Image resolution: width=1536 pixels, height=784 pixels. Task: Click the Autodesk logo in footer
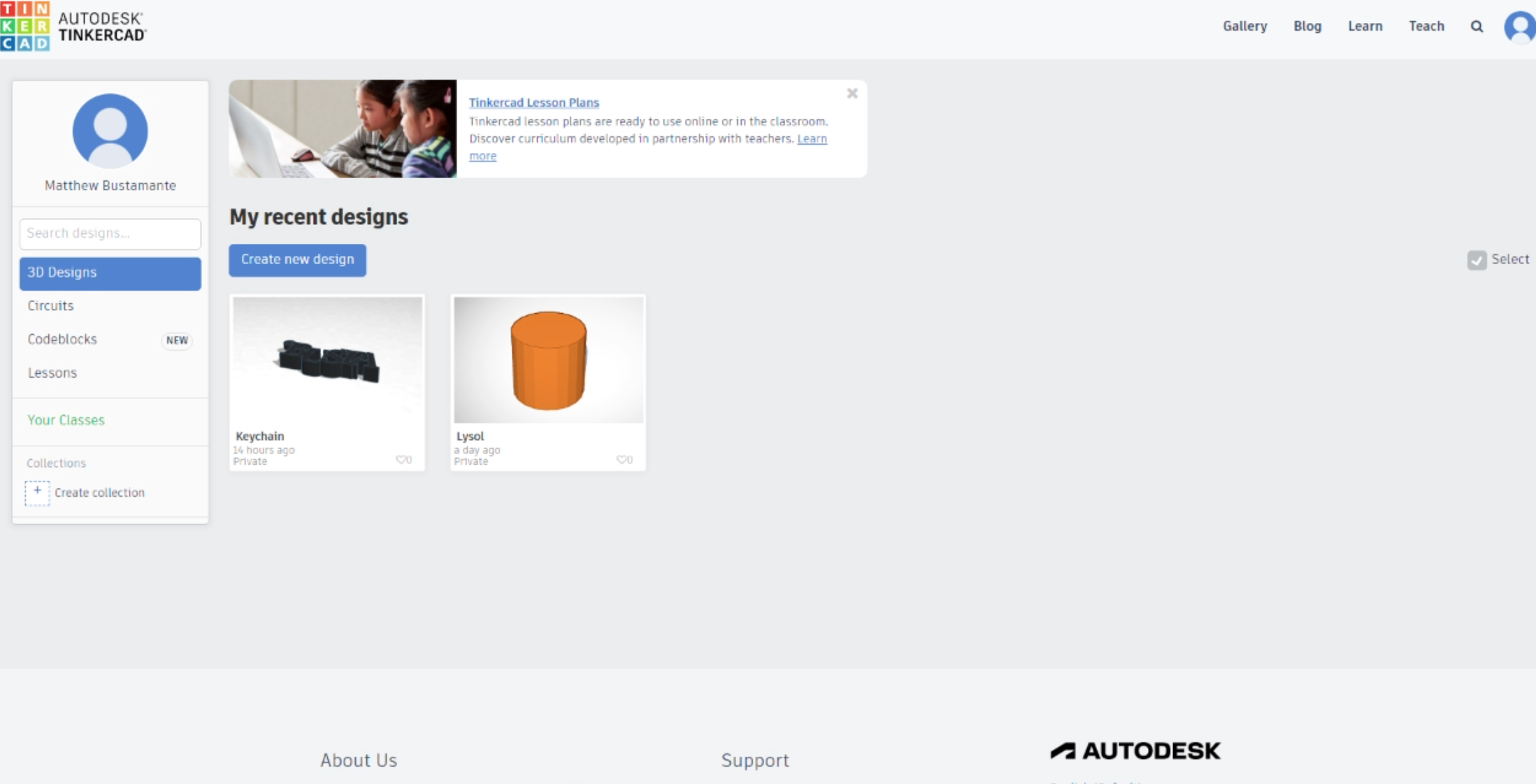[x=1135, y=751]
